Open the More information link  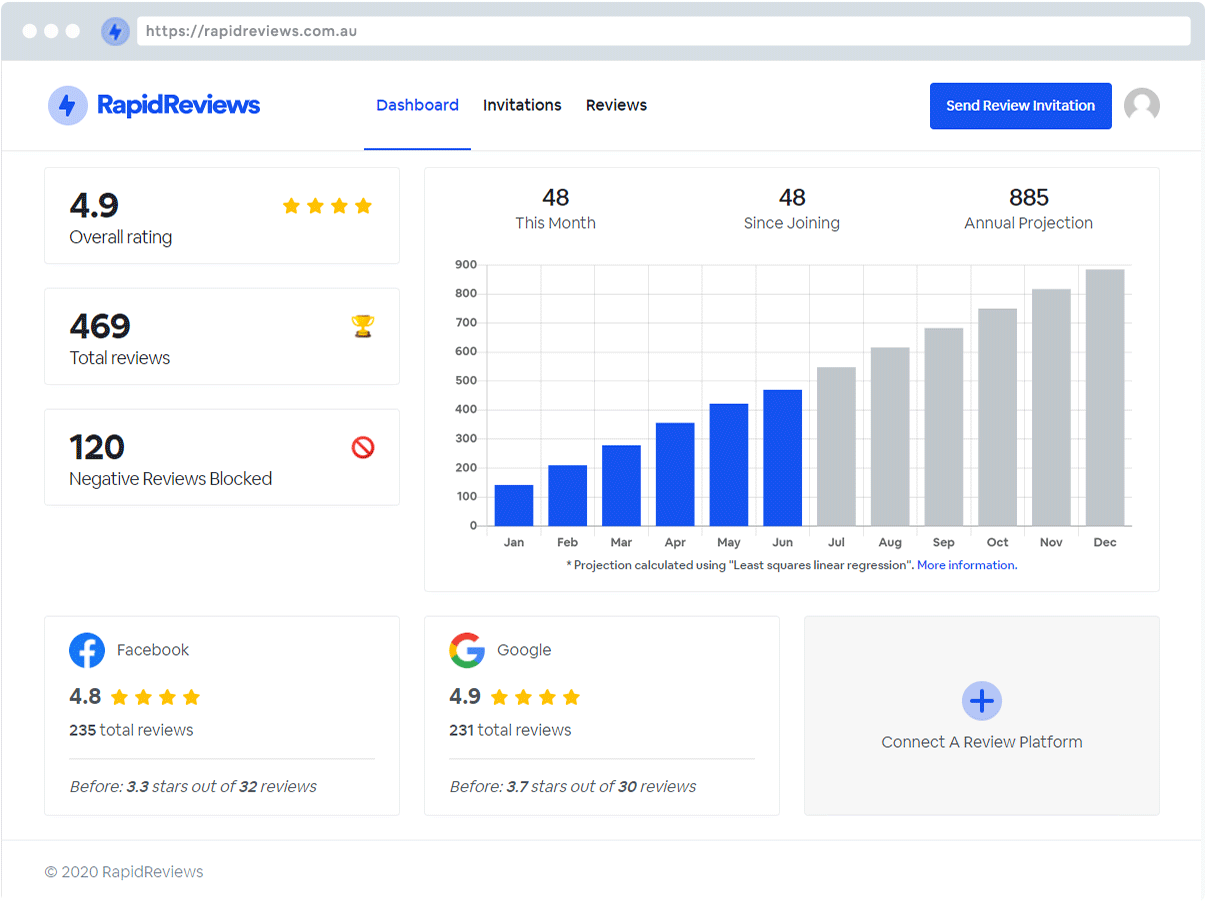(x=965, y=564)
